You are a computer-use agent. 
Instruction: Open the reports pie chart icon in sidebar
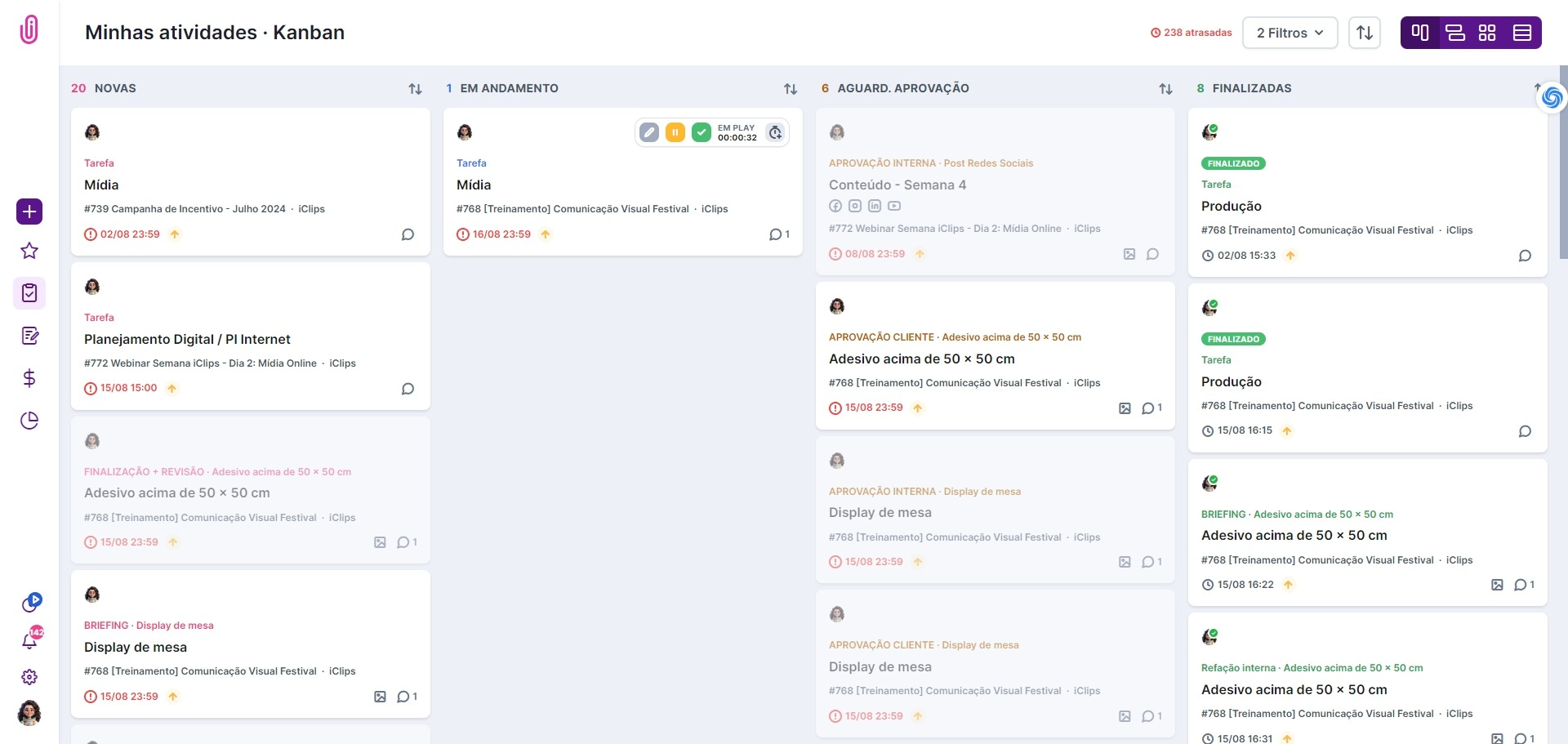point(29,421)
